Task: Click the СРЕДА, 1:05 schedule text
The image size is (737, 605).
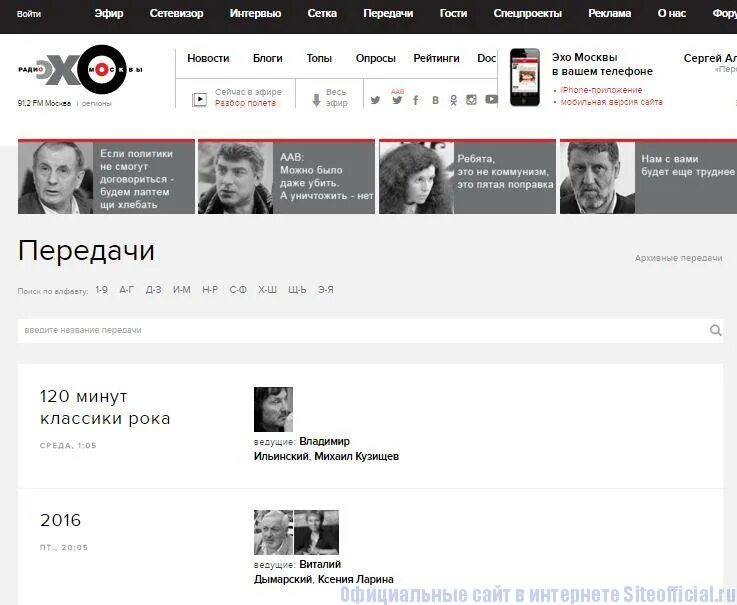Action: pyautogui.click(x=68, y=446)
